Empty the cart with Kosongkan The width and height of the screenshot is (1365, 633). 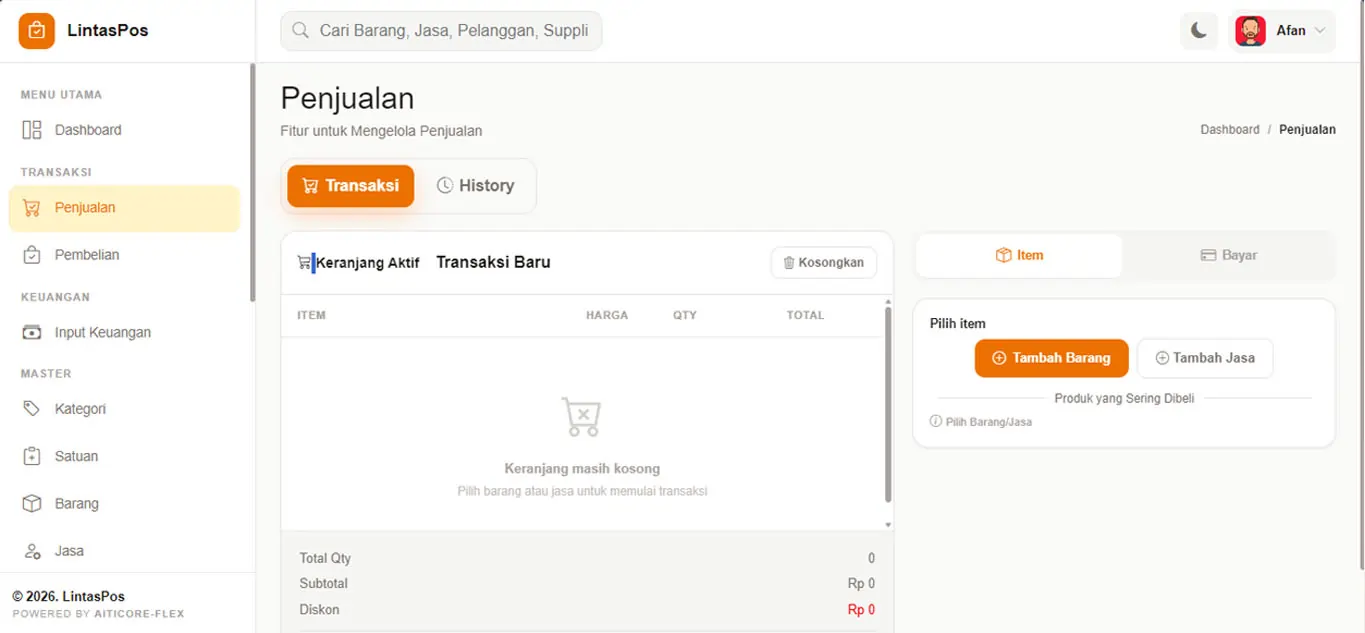[823, 262]
